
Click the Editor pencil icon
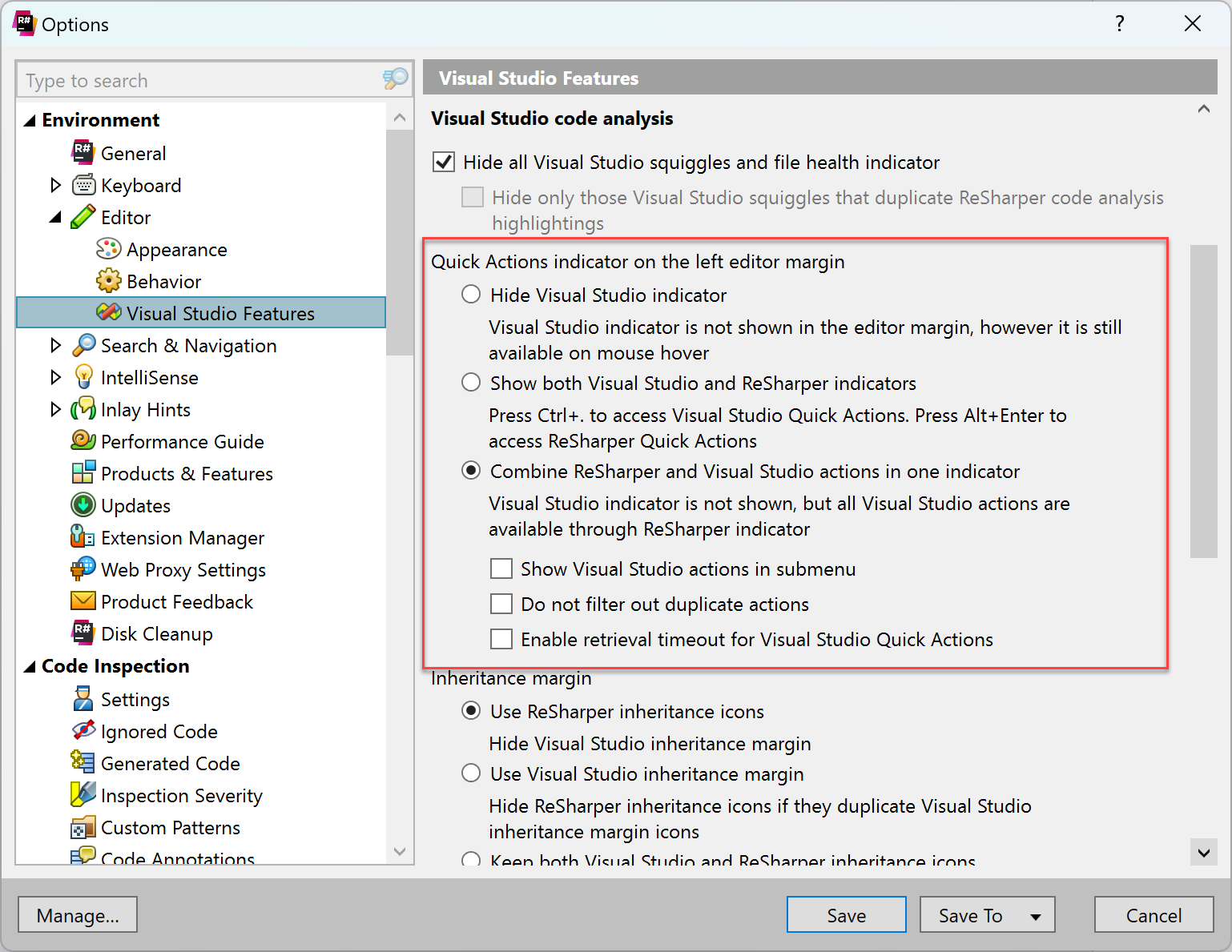[83, 217]
